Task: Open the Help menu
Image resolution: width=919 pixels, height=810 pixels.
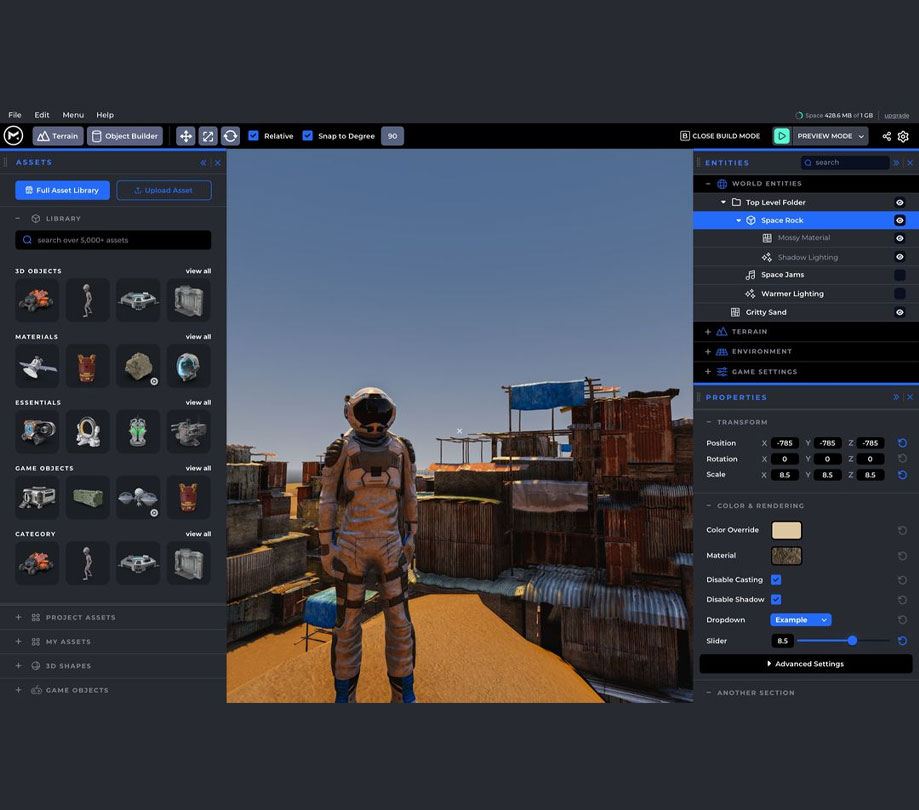Action: pos(105,115)
